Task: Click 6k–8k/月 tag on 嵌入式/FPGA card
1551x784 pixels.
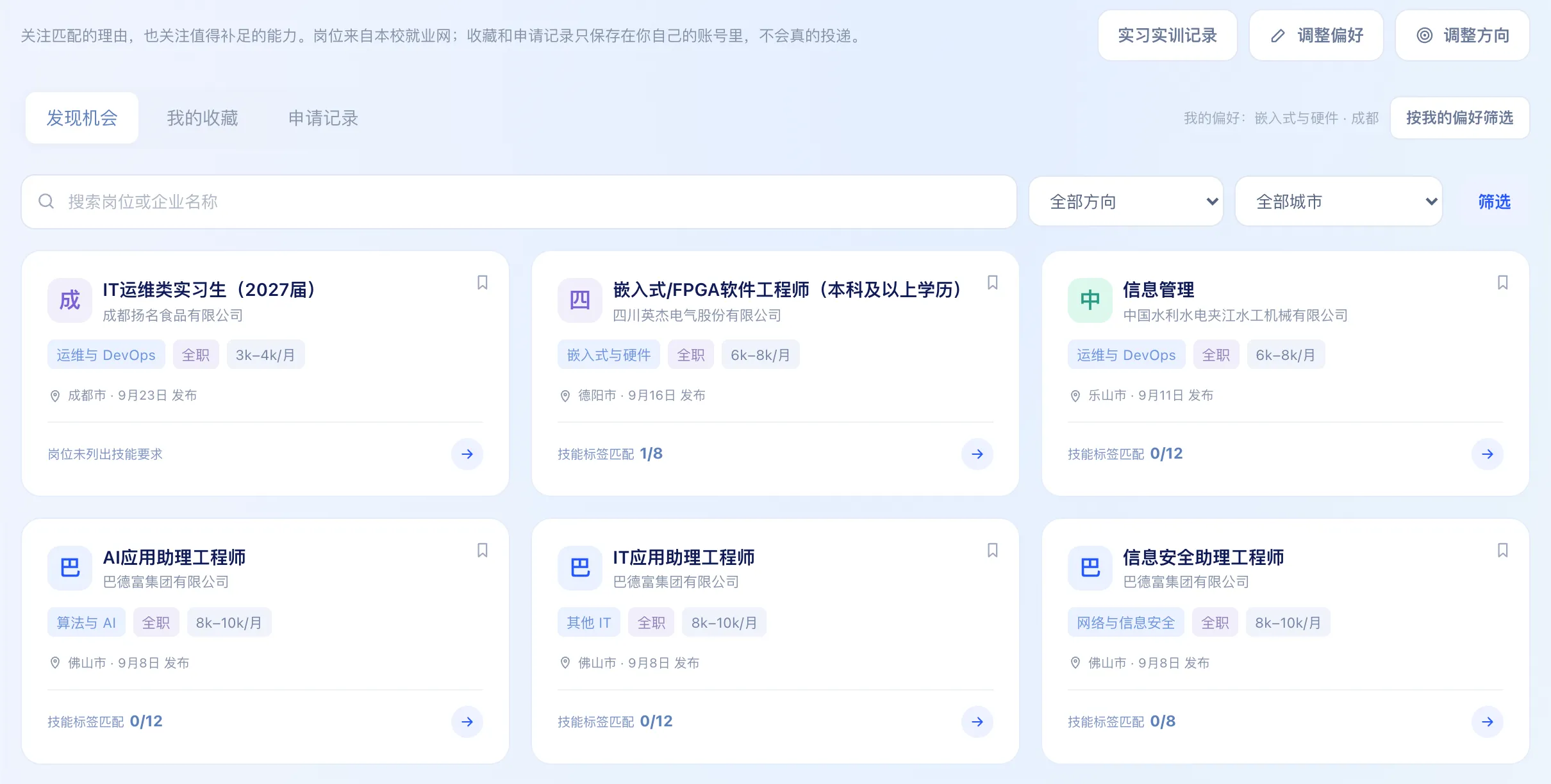Action: click(x=761, y=355)
